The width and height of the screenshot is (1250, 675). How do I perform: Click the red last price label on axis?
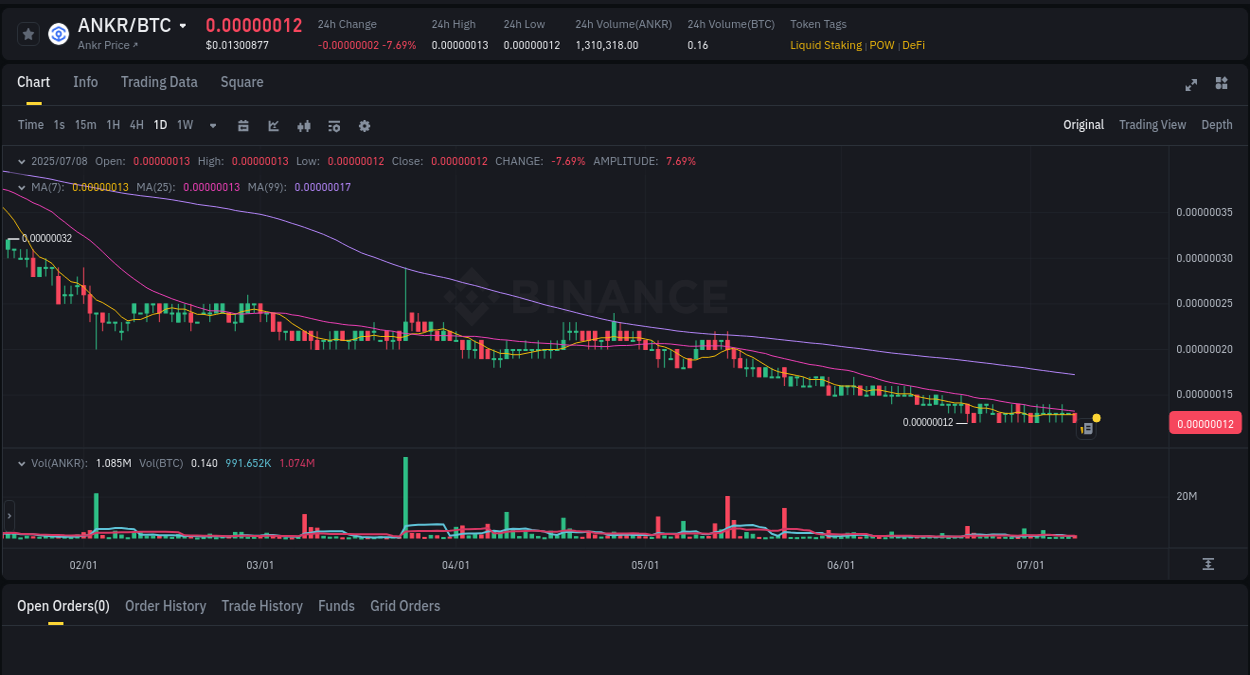tap(1205, 423)
